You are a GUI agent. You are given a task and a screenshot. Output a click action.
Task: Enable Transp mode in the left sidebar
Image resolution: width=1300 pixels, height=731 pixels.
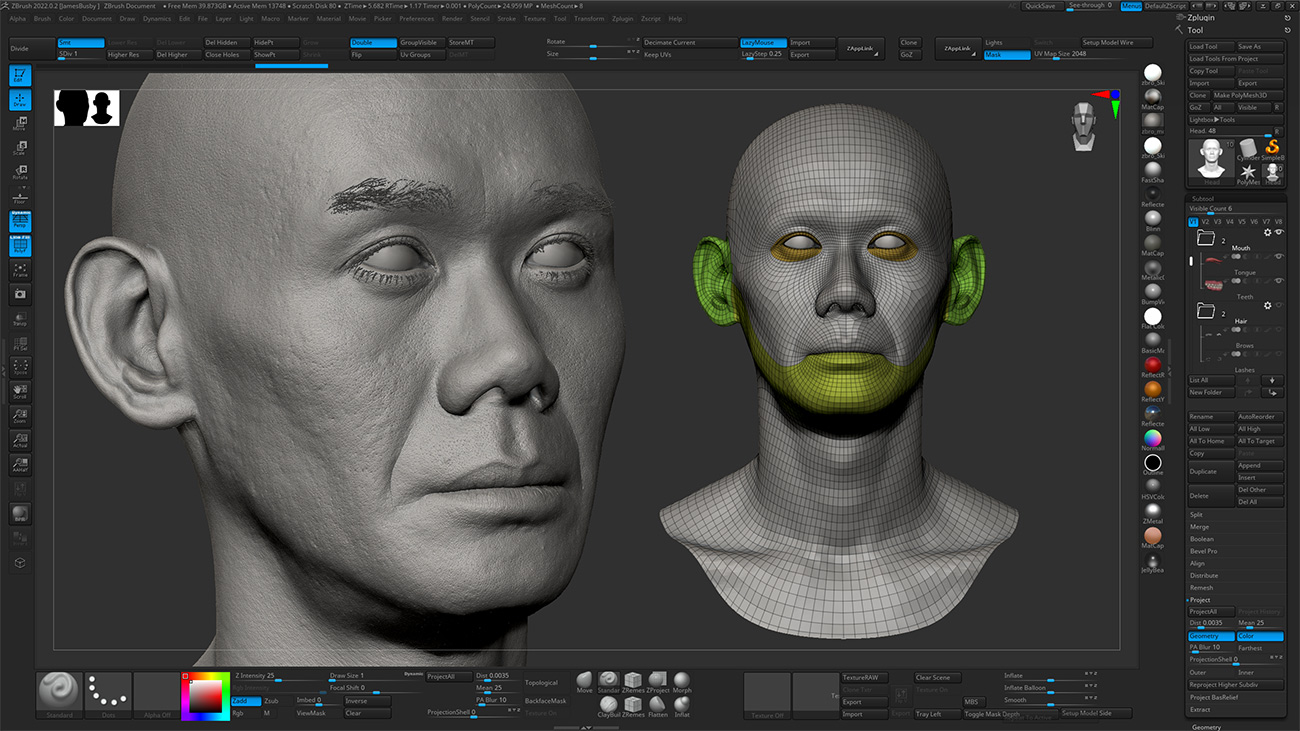[x=20, y=318]
